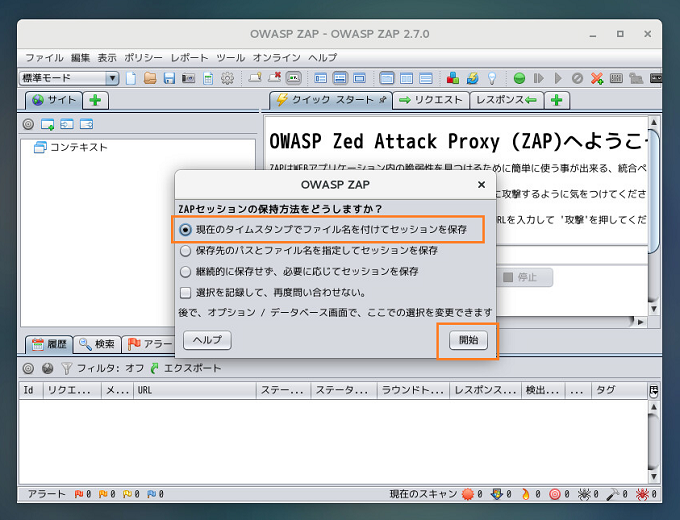Click the import context icon in Sites panel

tap(67, 124)
